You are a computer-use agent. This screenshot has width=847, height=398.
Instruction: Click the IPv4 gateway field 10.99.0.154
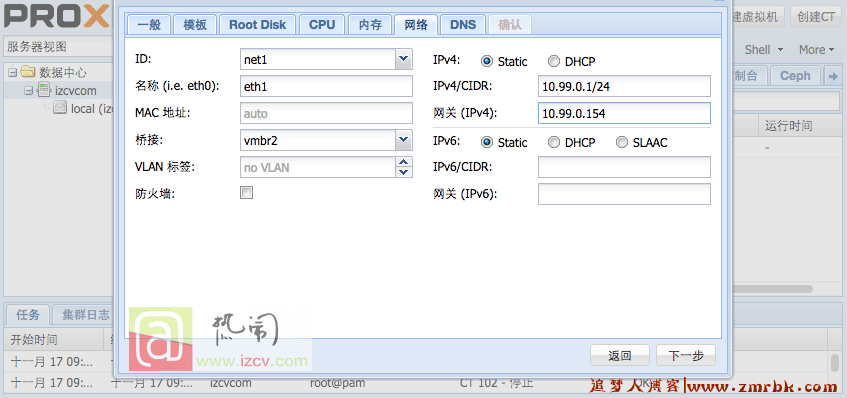point(624,113)
